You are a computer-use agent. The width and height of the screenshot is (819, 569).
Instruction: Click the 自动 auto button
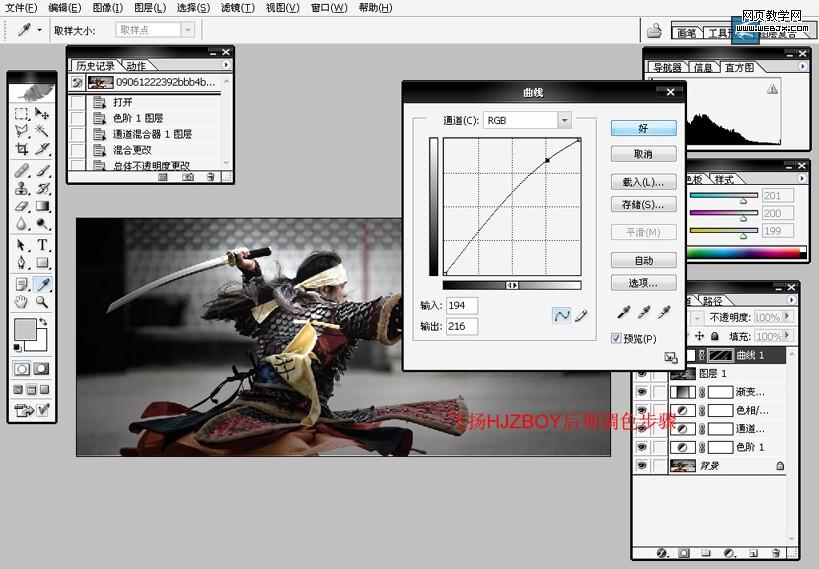[x=643, y=260]
